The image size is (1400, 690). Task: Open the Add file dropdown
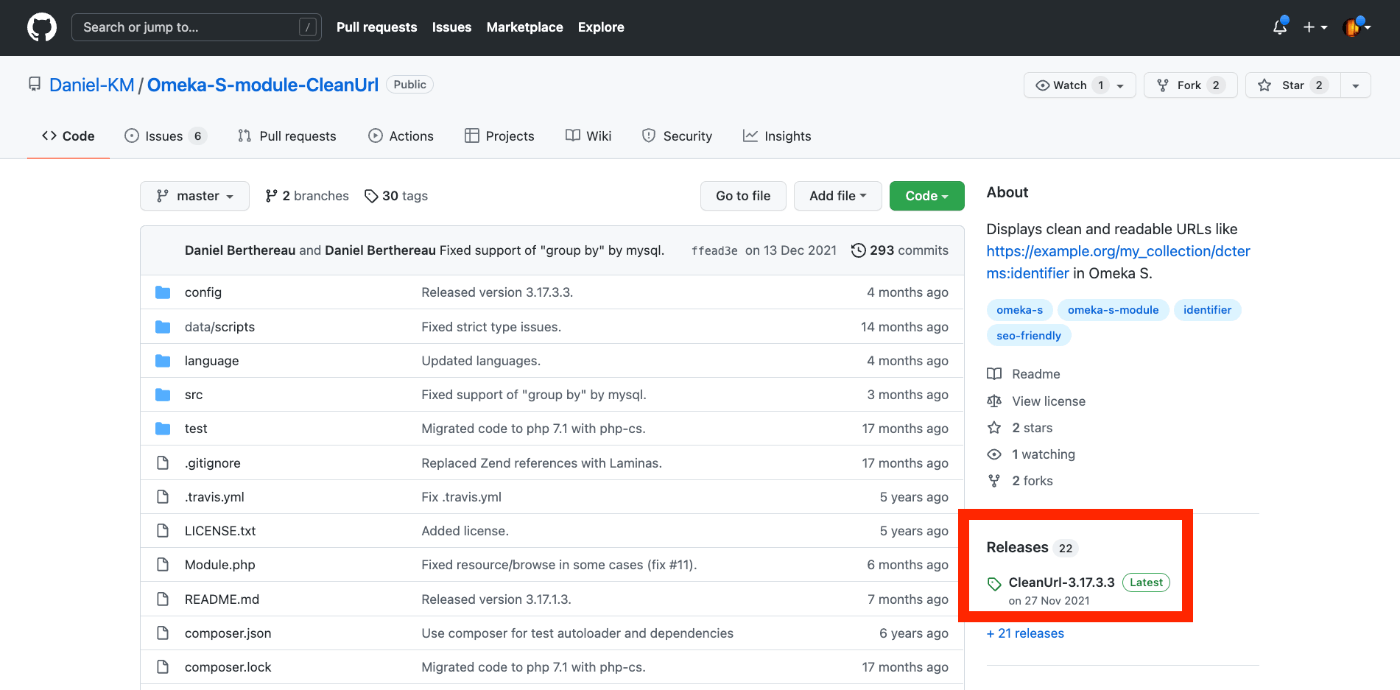838,196
